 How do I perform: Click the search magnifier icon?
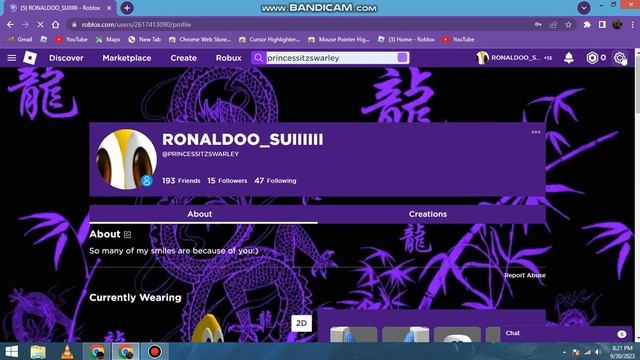(258, 58)
